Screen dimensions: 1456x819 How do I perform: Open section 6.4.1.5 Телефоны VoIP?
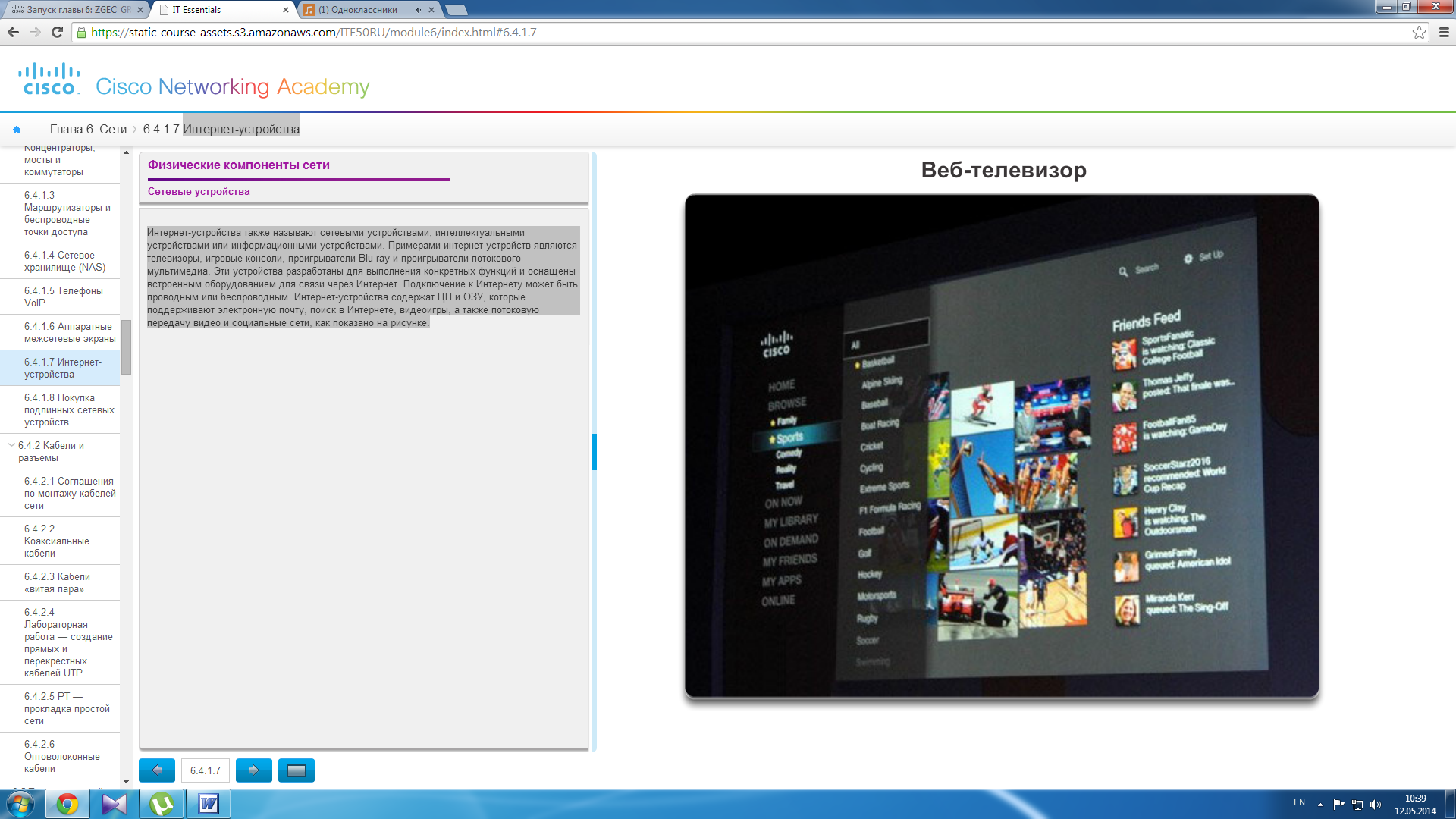60,297
